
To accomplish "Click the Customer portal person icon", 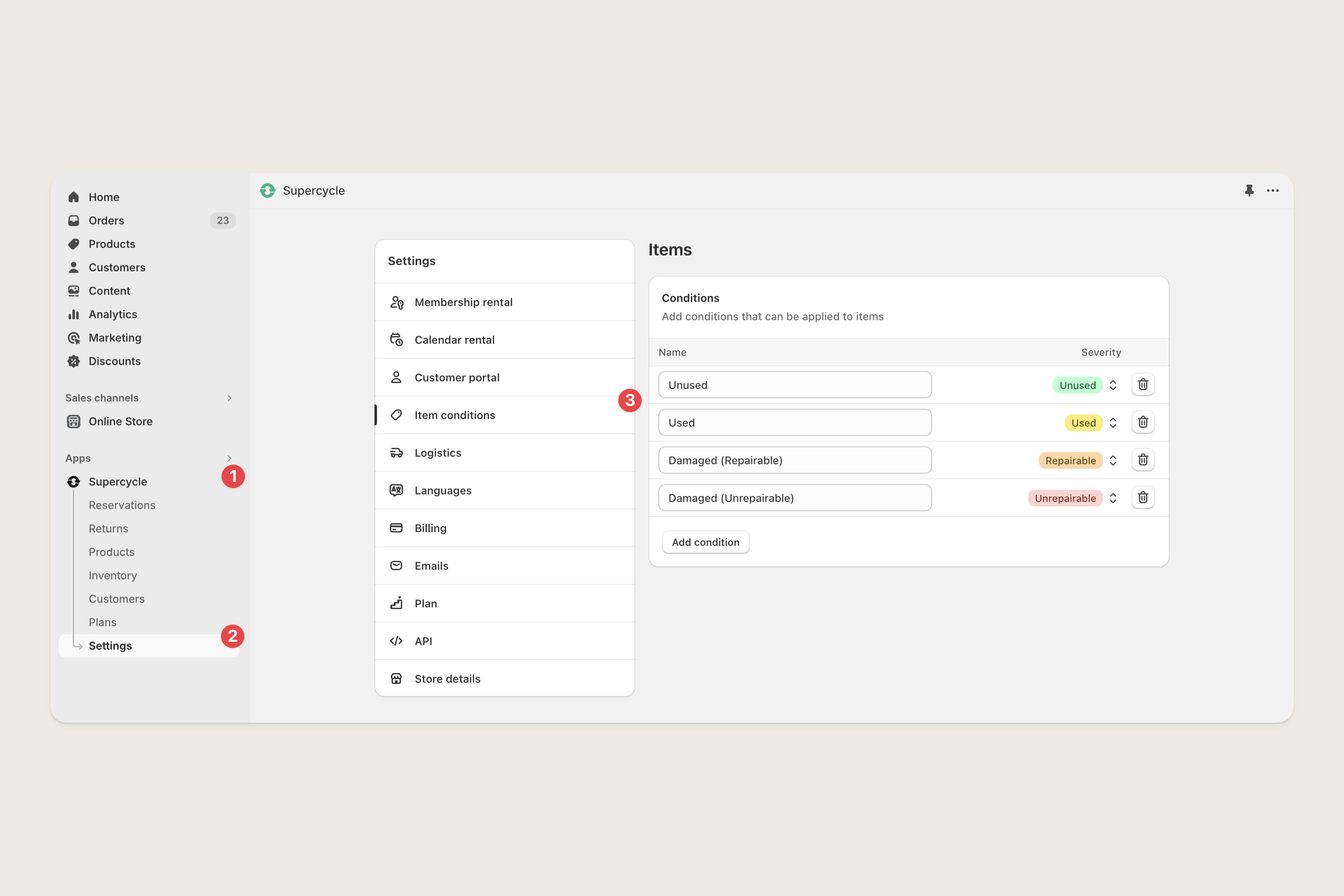I will click(396, 378).
